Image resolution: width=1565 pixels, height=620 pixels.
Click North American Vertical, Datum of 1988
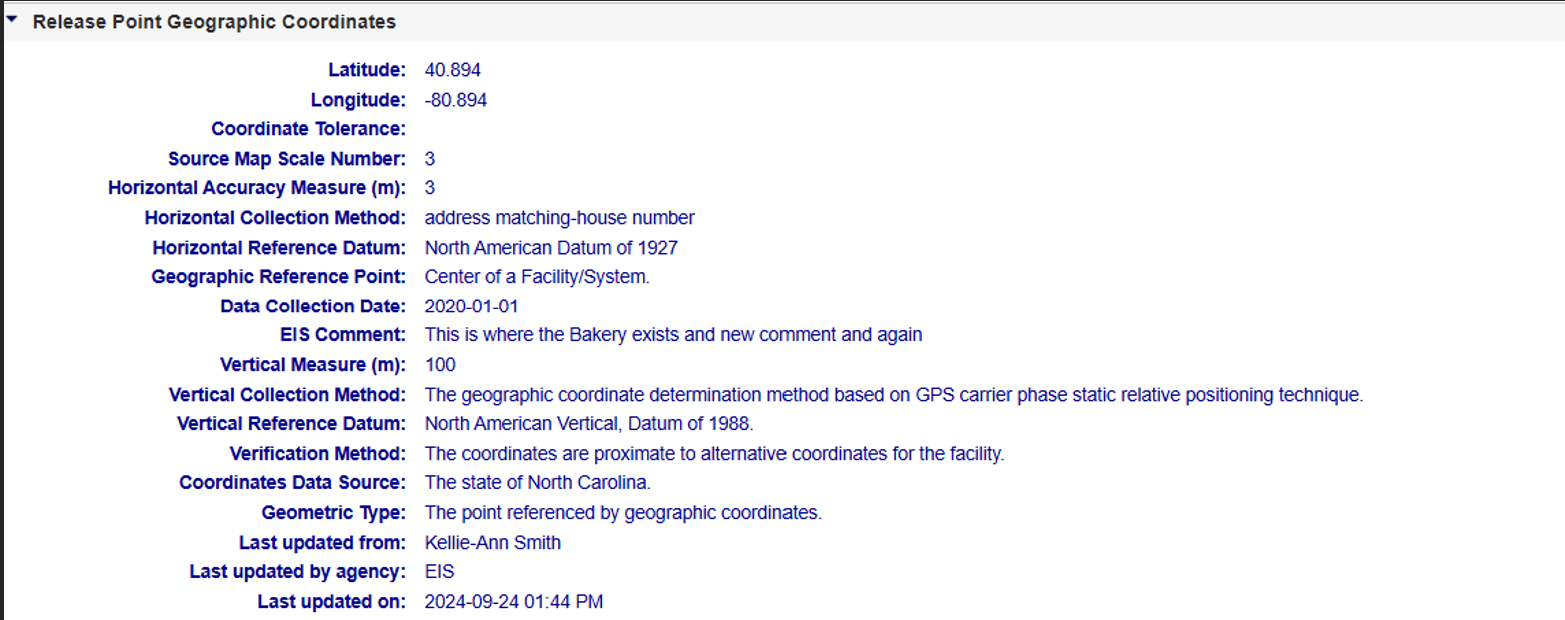coord(590,424)
